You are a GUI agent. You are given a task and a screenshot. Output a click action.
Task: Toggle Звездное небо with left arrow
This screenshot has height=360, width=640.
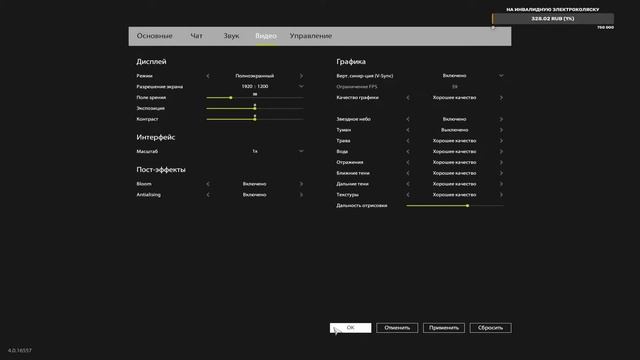[x=408, y=119]
